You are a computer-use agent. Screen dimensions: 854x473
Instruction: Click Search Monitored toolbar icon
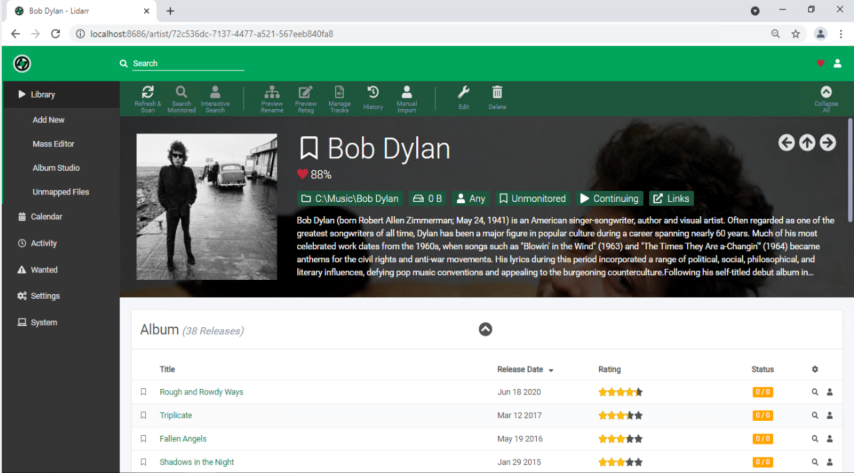[181, 99]
